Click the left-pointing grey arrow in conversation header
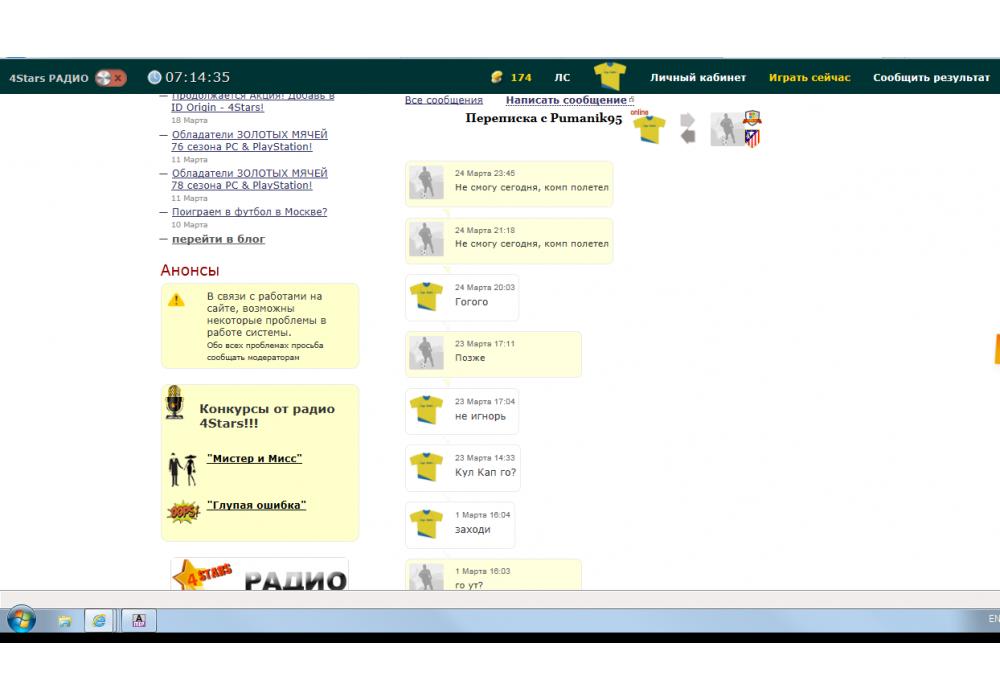 pyautogui.click(x=688, y=136)
